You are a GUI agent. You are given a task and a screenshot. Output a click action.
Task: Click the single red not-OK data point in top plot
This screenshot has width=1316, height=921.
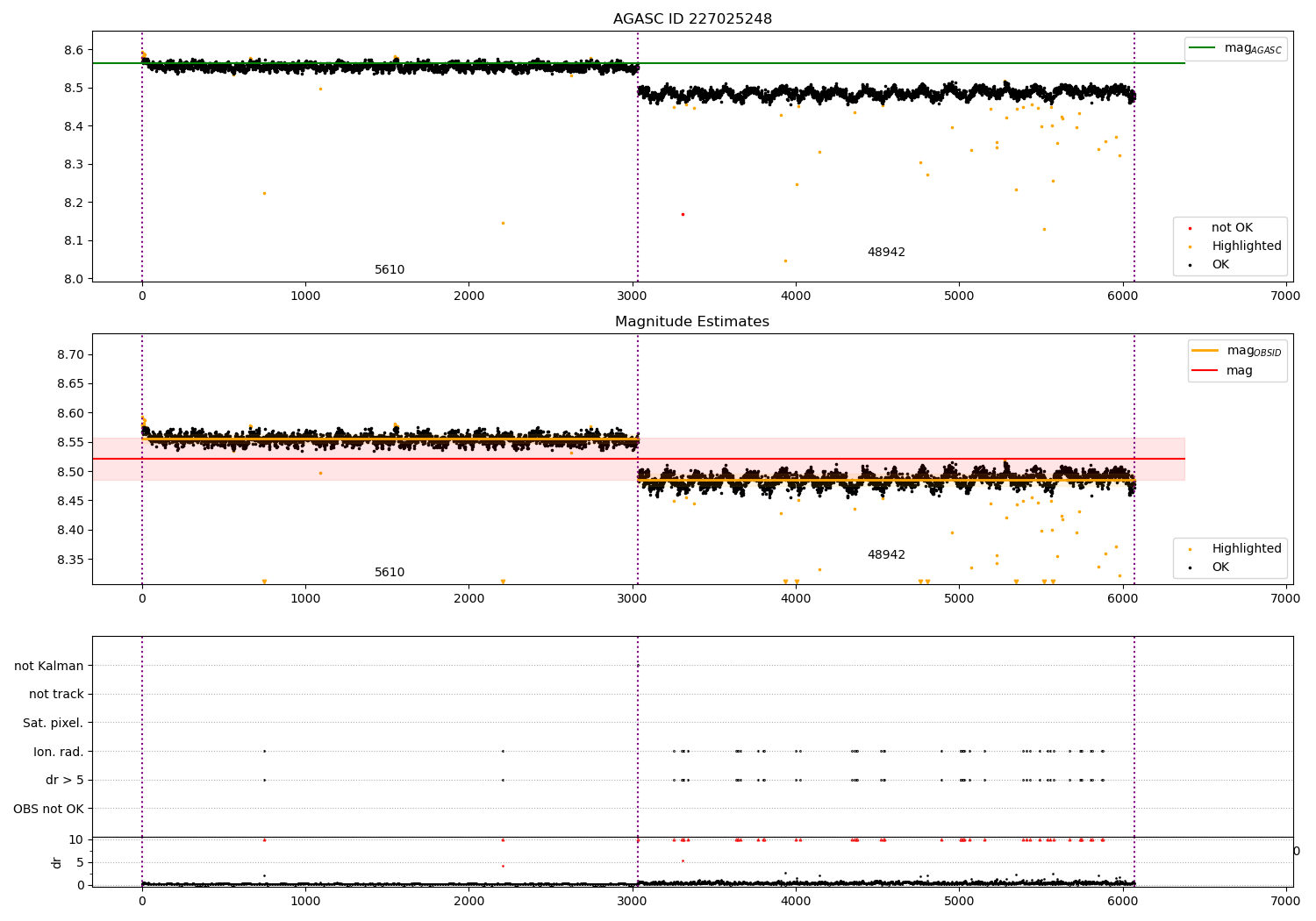pos(683,214)
